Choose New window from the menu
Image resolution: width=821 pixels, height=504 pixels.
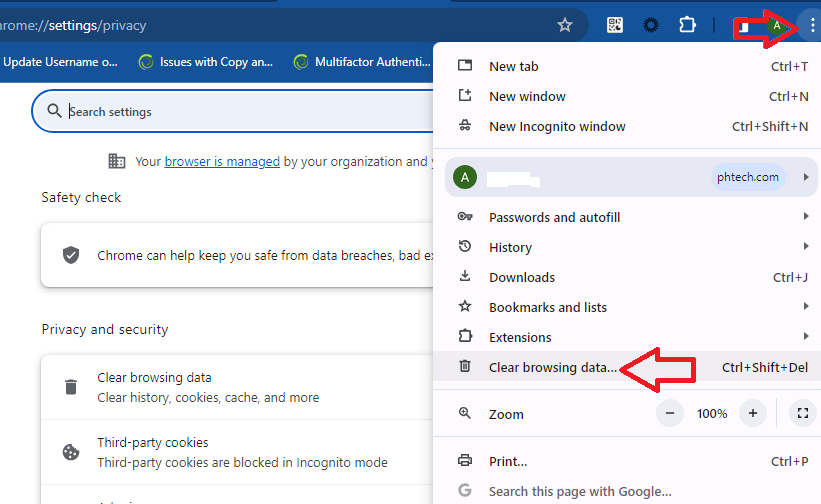[627, 96]
